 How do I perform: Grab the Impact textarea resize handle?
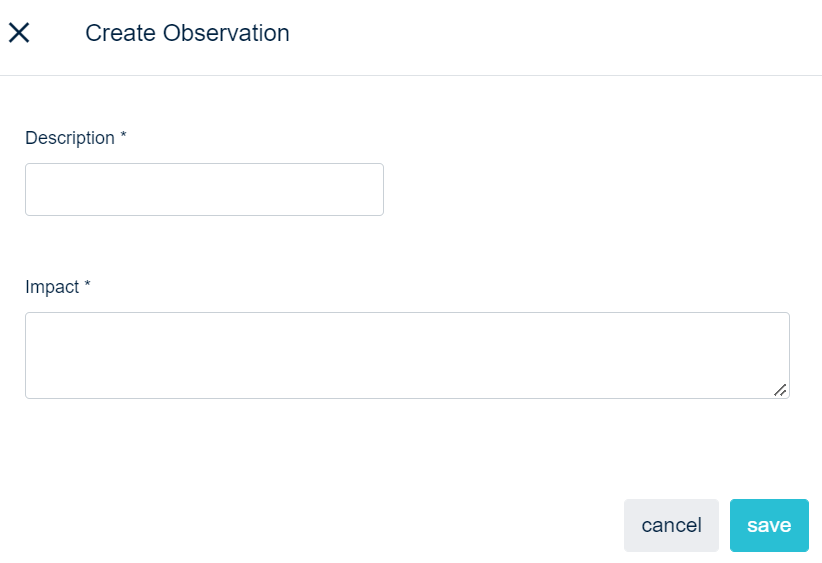pyautogui.click(x=780, y=390)
